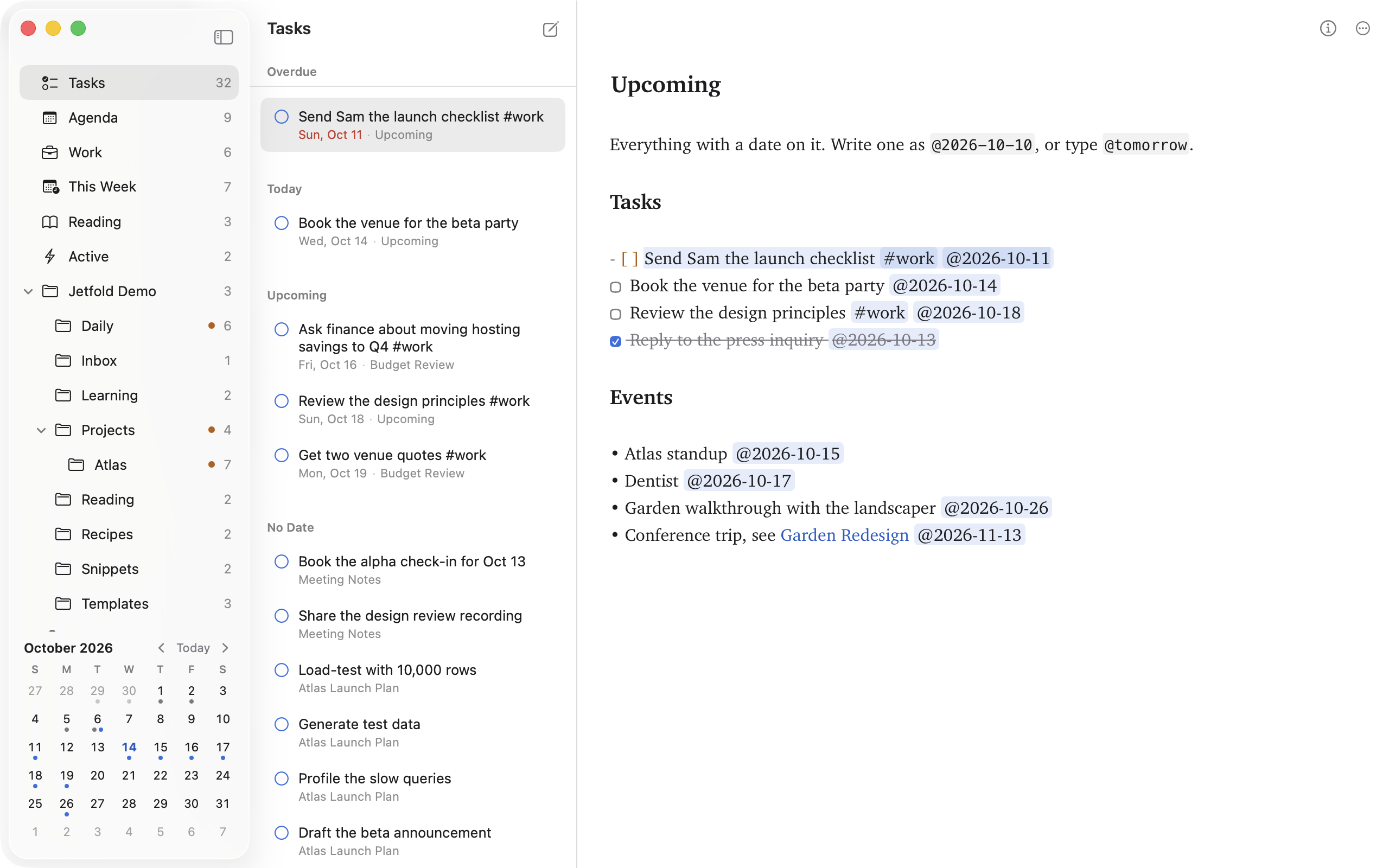
Task: Click the Atlas folder icon
Action: click(x=77, y=464)
